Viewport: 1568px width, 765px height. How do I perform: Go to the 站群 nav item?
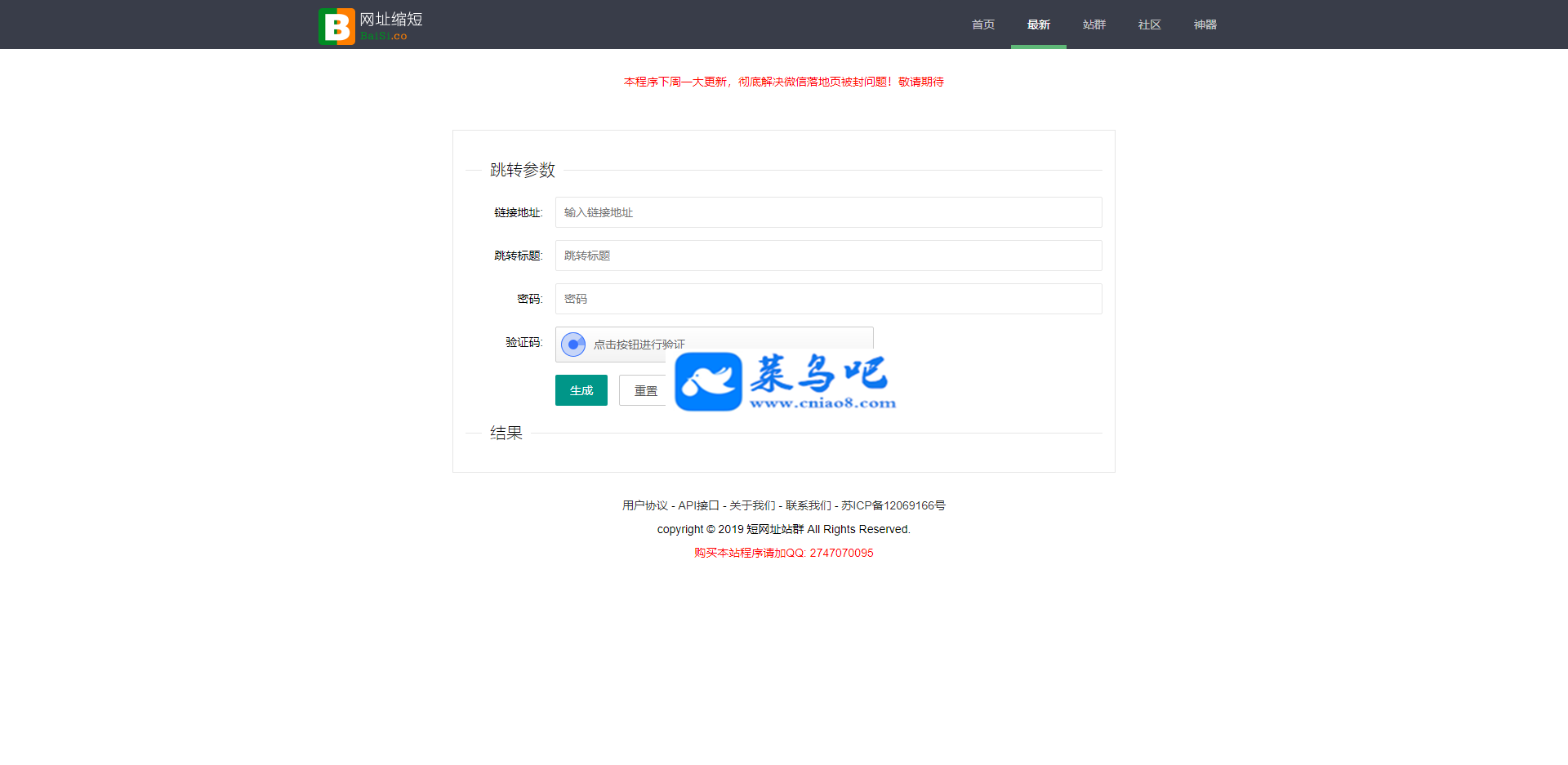[x=1094, y=24]
